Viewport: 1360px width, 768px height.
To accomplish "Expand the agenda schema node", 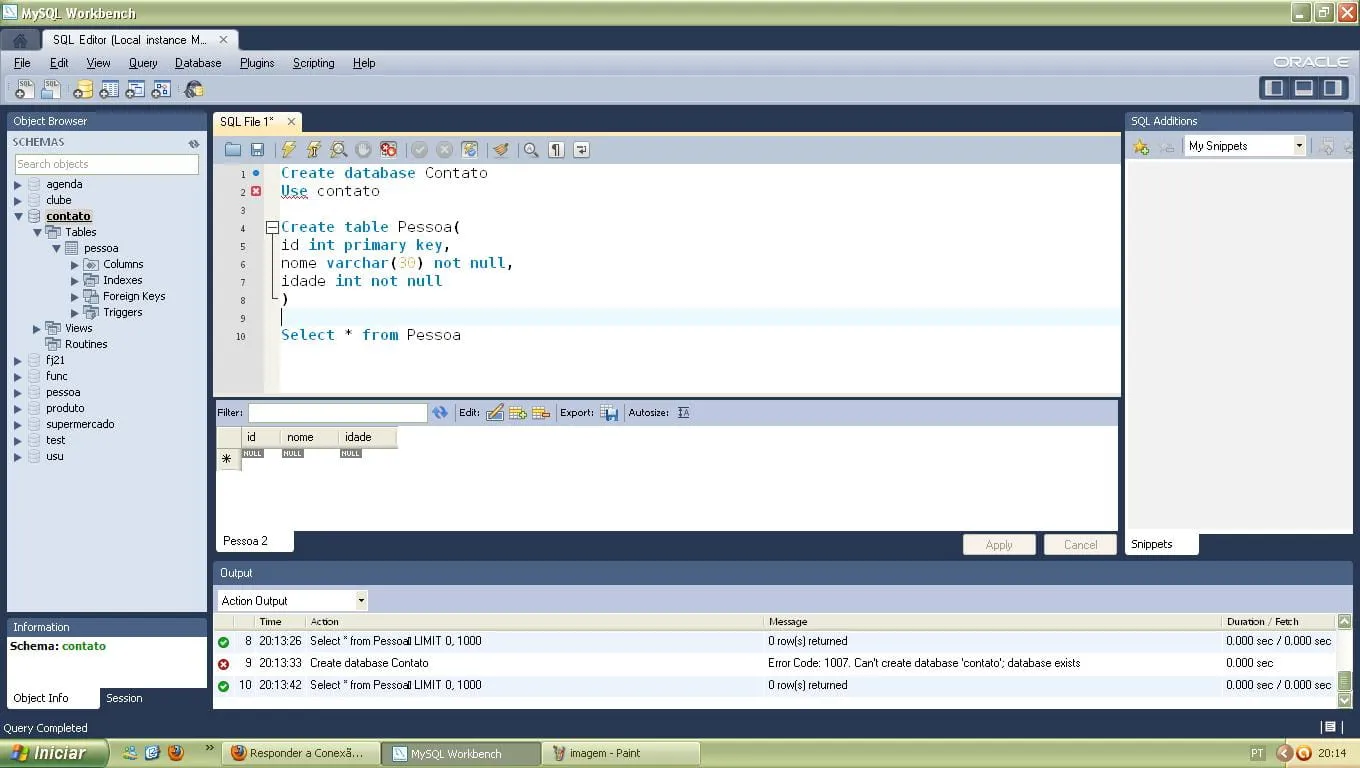I will (18, 185).
